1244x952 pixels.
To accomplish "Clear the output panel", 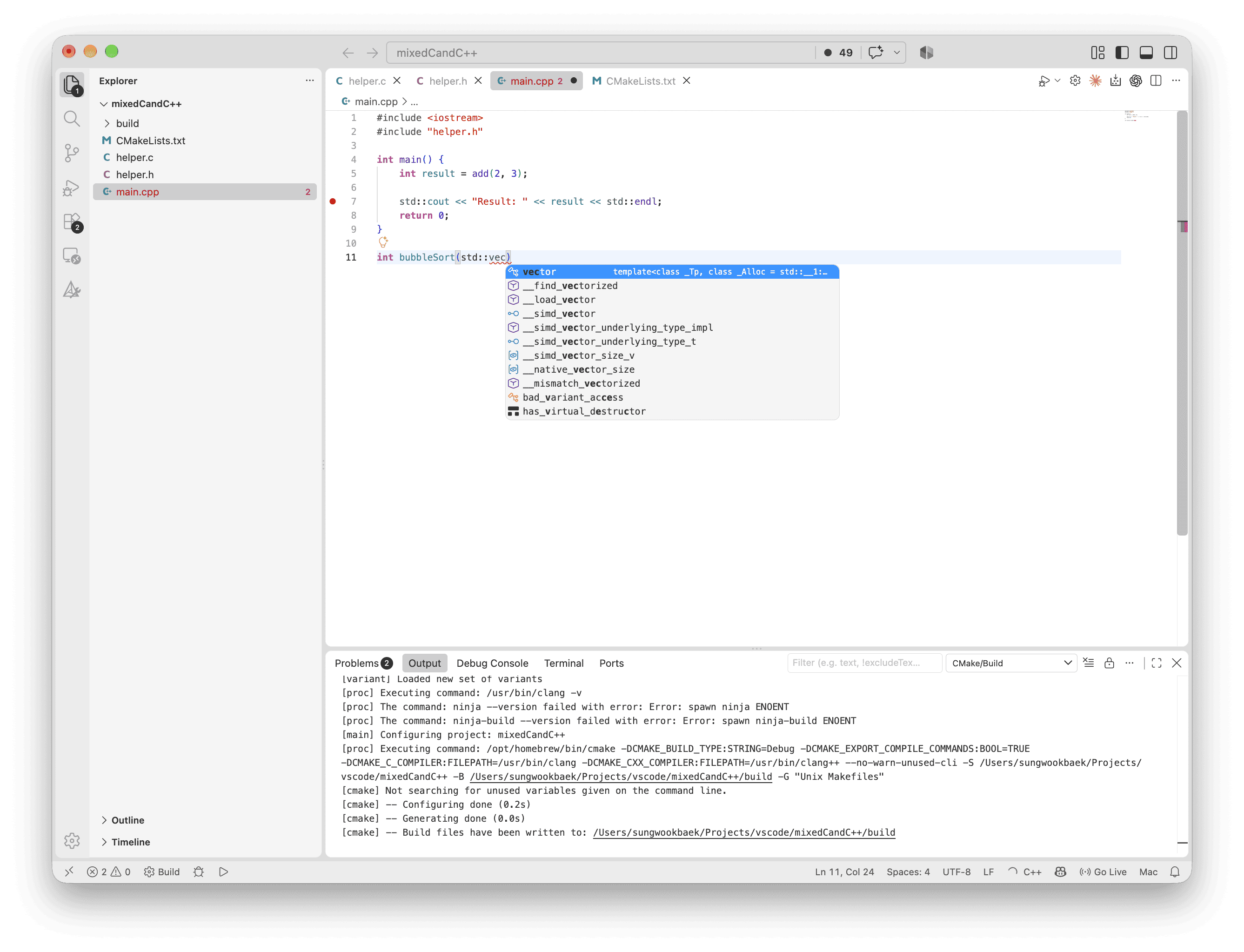I will (1088, 663).
